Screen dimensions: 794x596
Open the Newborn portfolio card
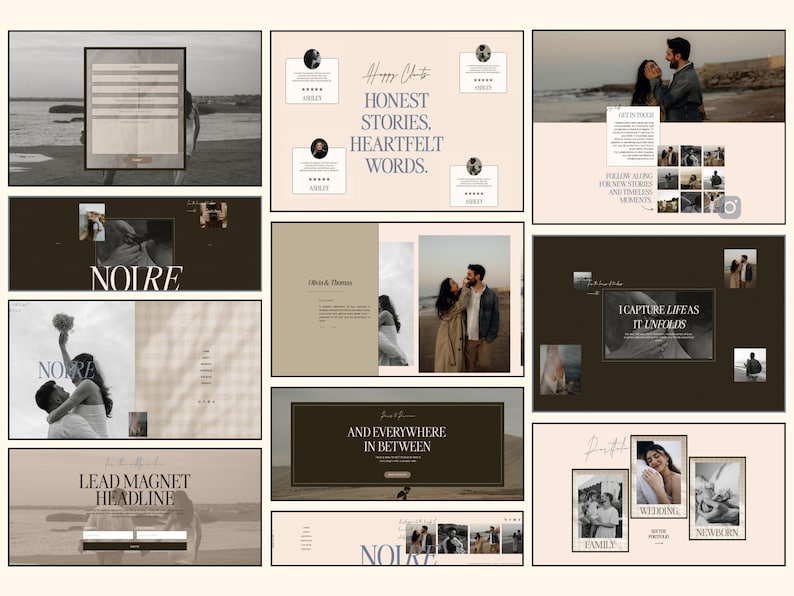(x=717, y=499)
